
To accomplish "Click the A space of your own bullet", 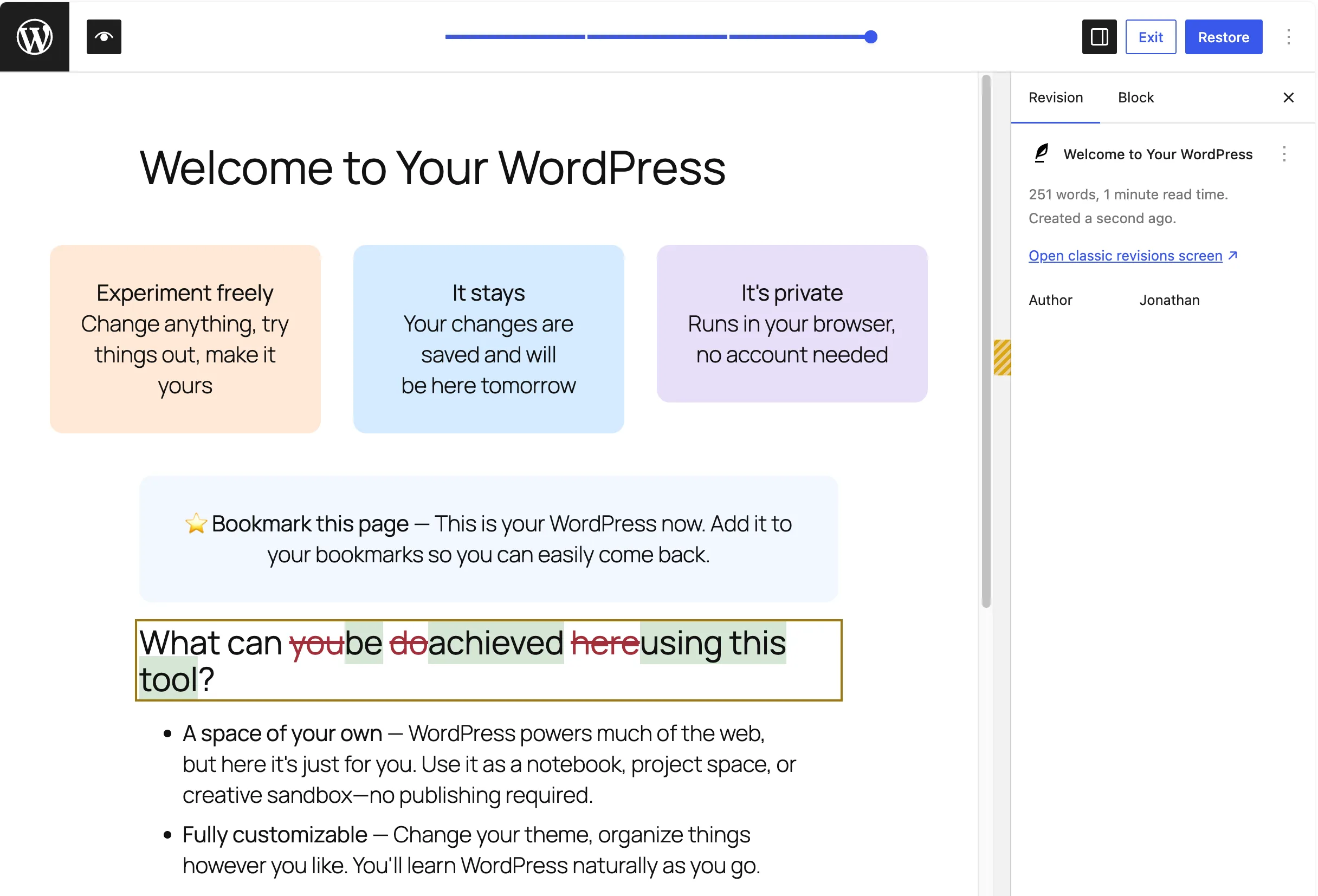I will click(489, 764).
